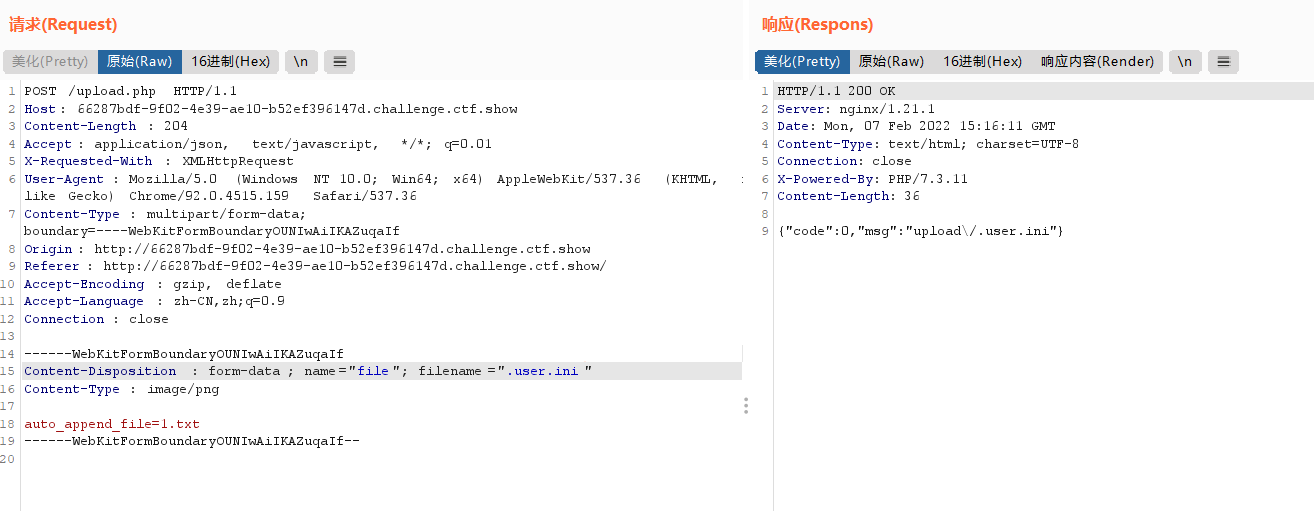Viewport: 1314px width, 511px height.
Task: Click the Connection: close response header
Action: 844,161
